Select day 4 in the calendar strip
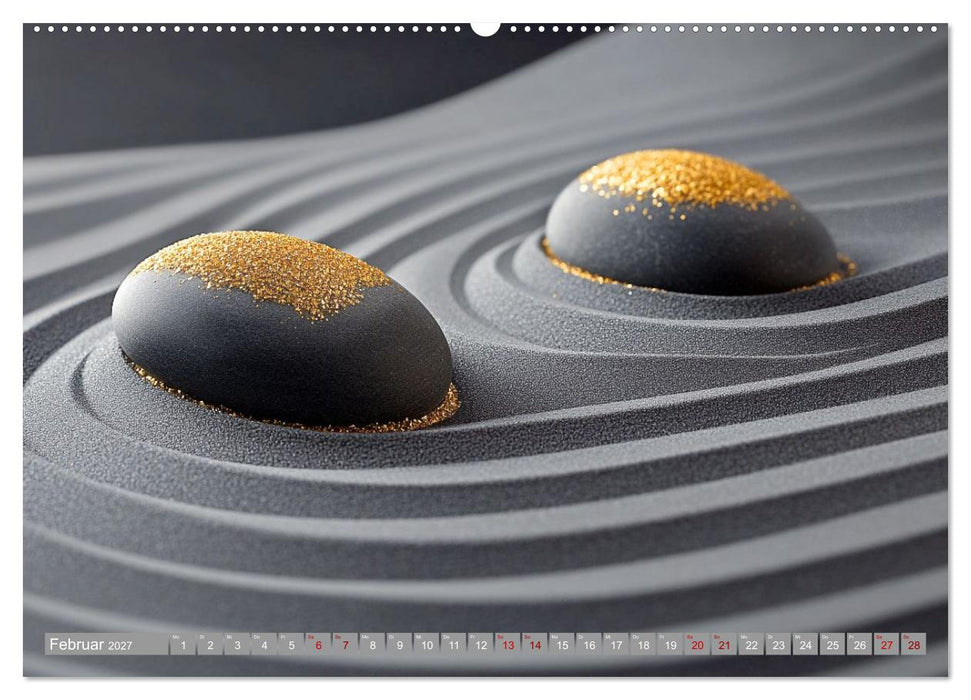This screenshot has height=700, width=971. point(264,644)
